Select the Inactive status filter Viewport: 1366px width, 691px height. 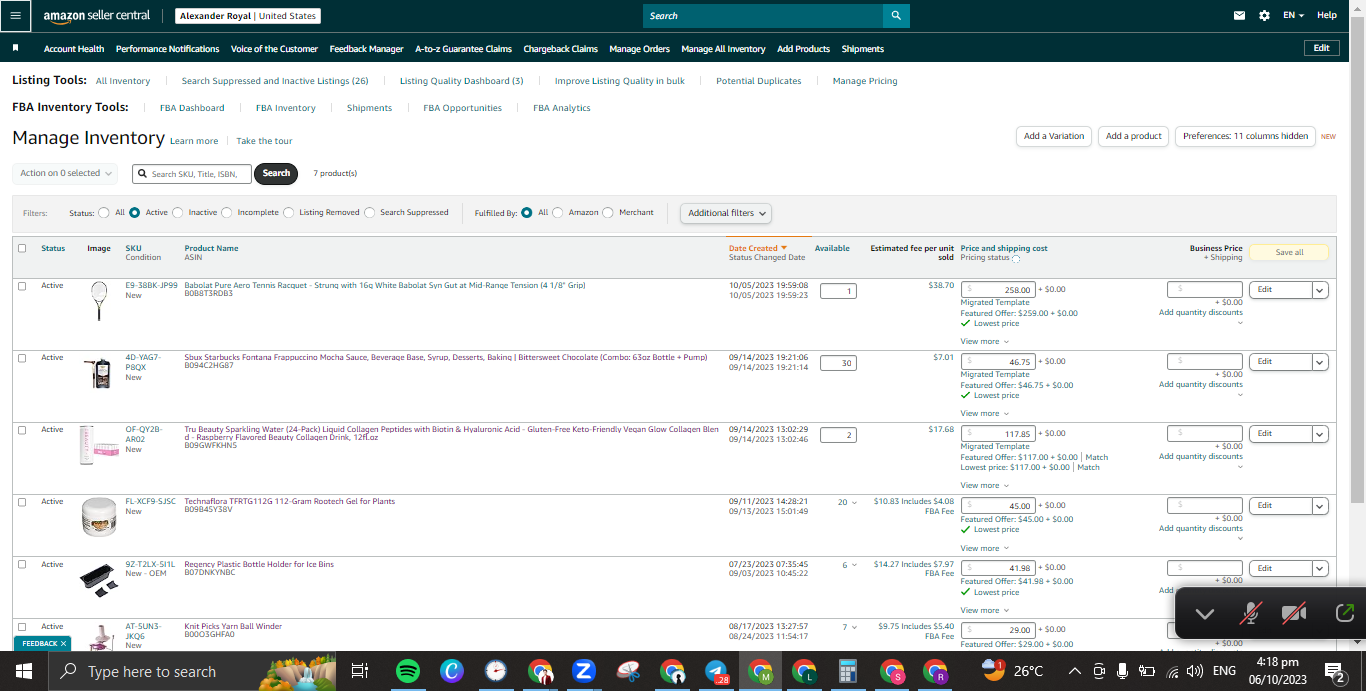tap(178, 212)
